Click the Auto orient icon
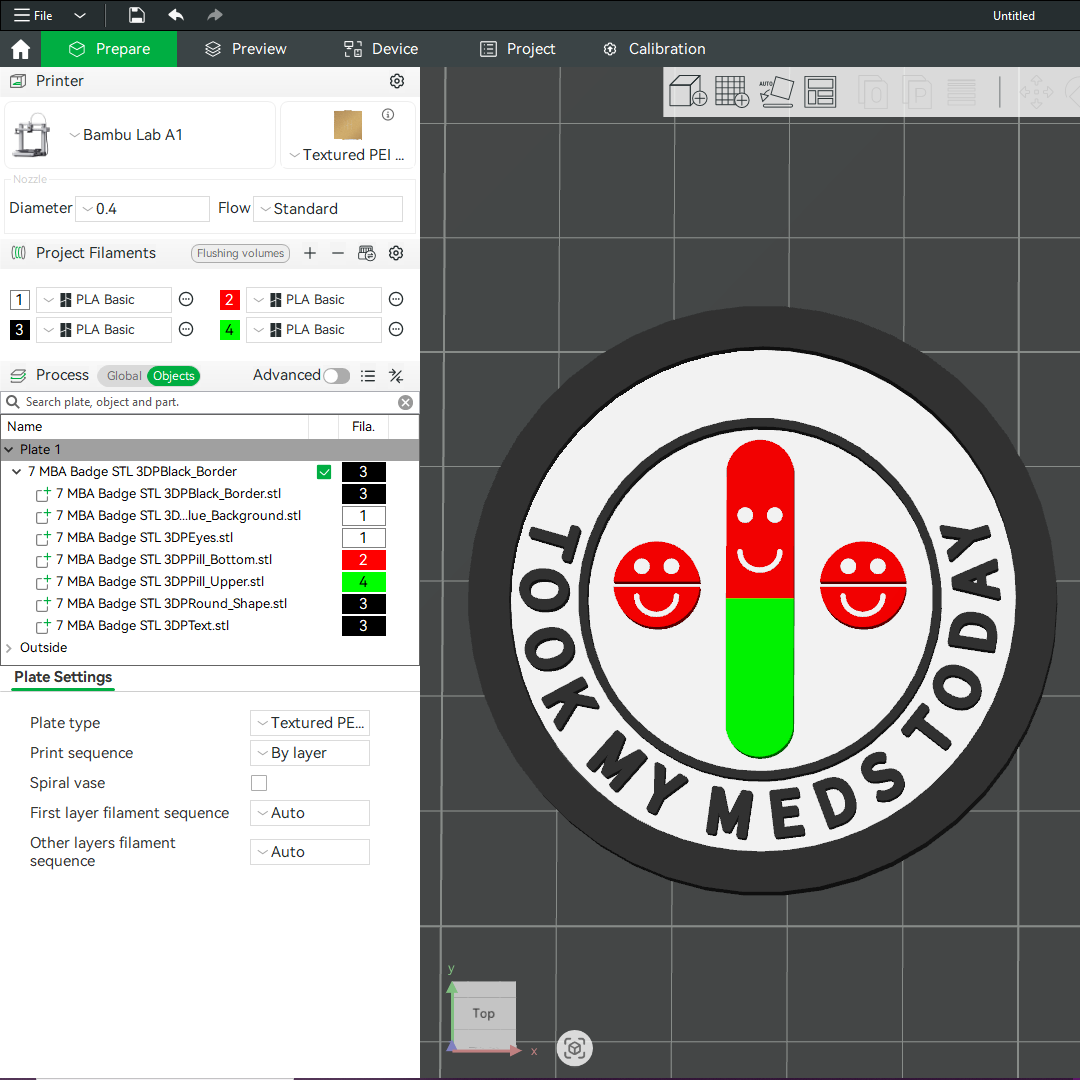Viewport: 1080px width, 1080px height. (x=776, y=92)
